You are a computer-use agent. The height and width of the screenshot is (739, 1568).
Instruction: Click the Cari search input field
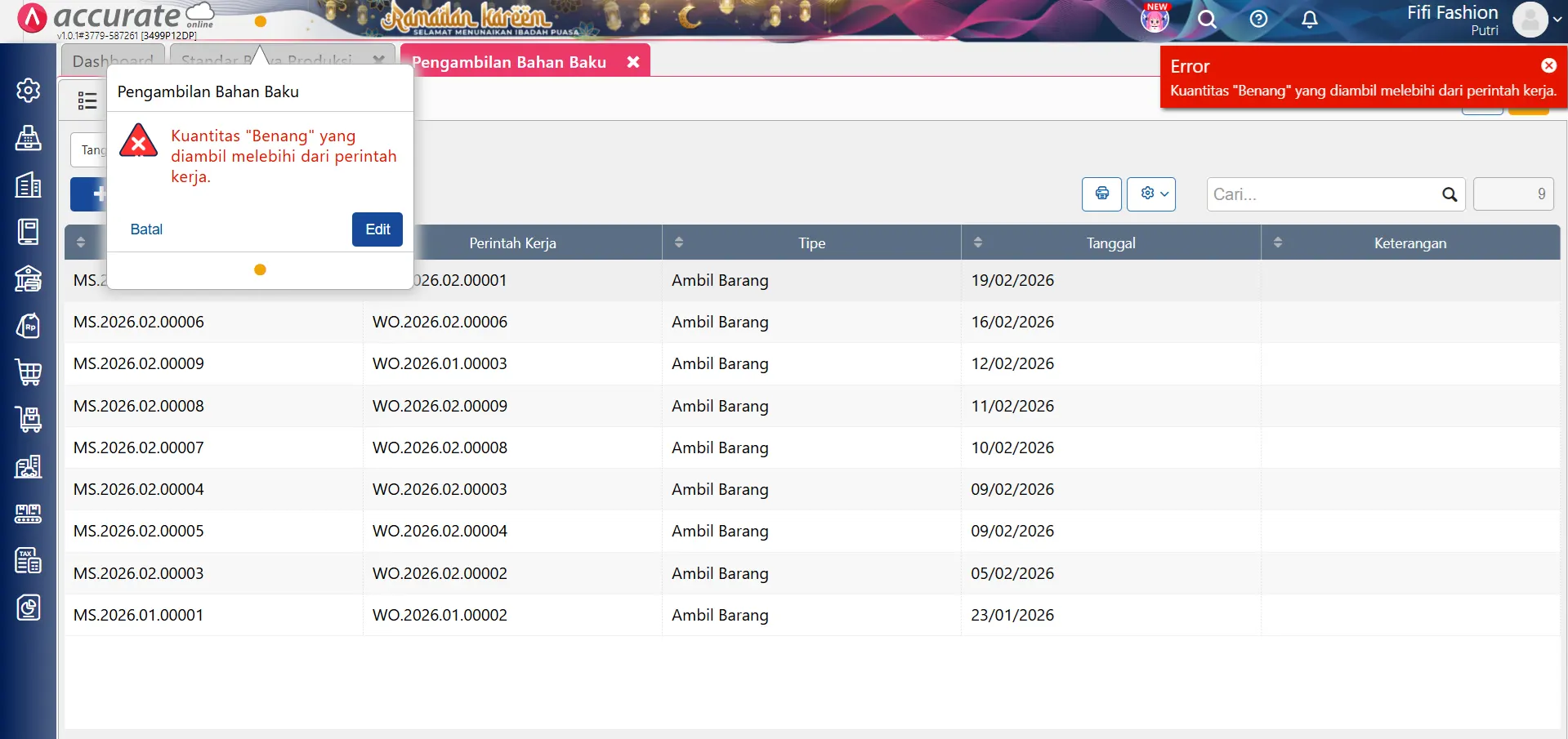pos(1324,194)
